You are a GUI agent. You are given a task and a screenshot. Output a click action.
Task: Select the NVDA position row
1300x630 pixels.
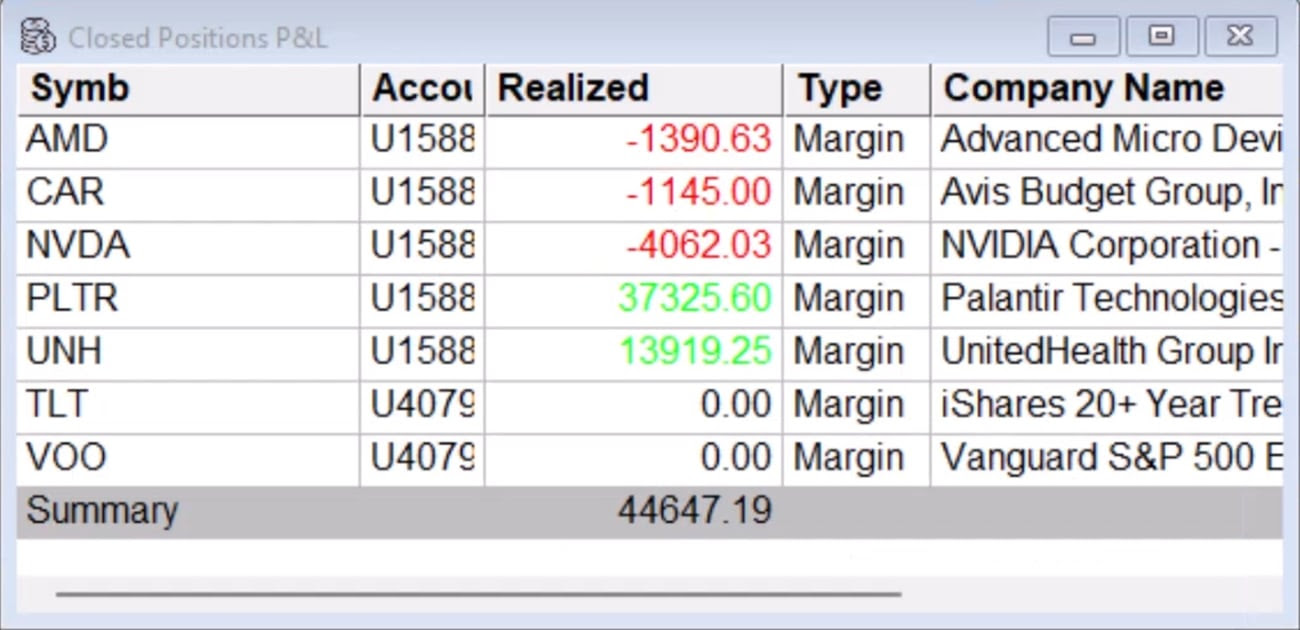(78, 246)
